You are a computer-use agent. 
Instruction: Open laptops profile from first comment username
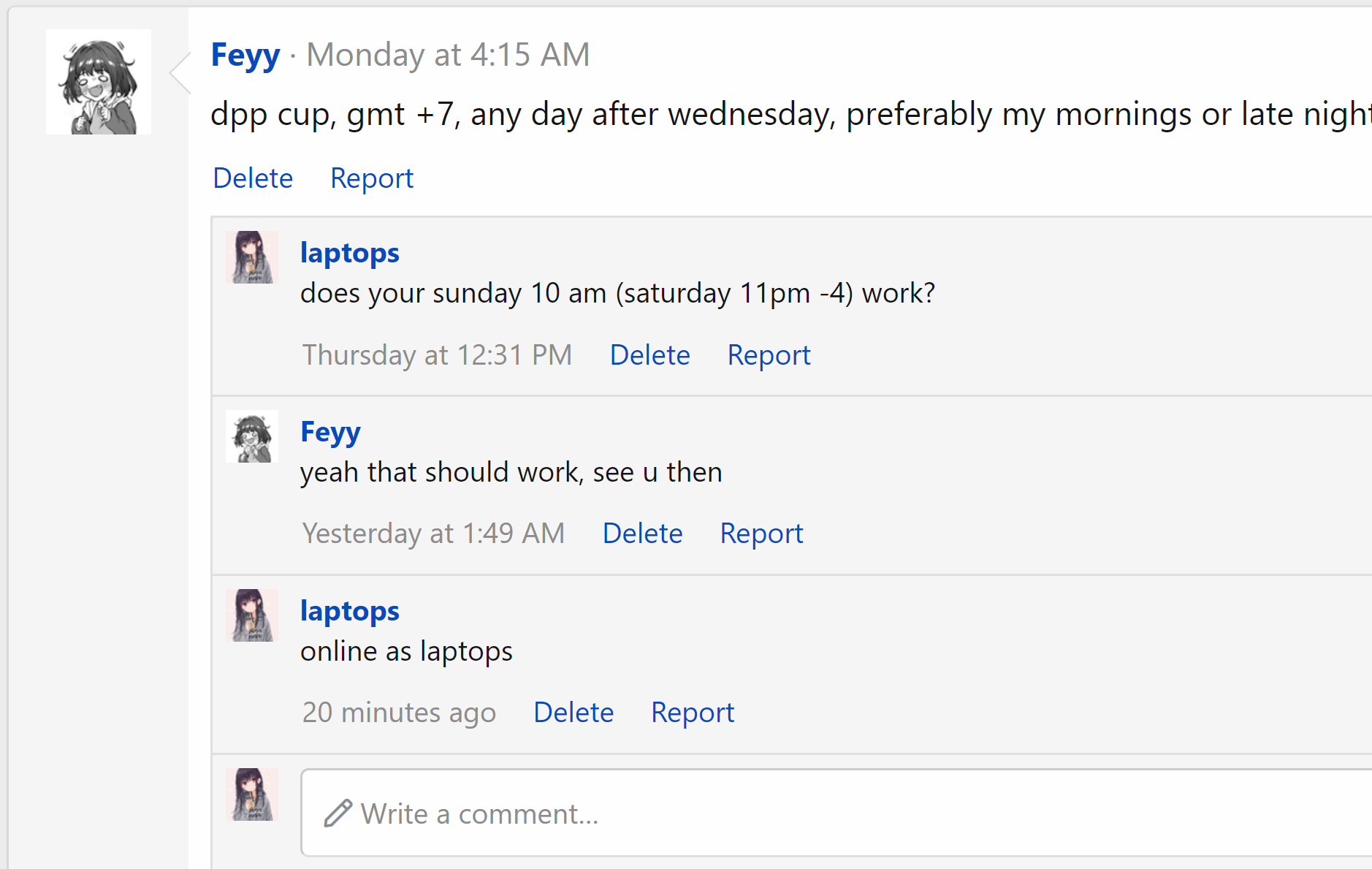(349, 253)
